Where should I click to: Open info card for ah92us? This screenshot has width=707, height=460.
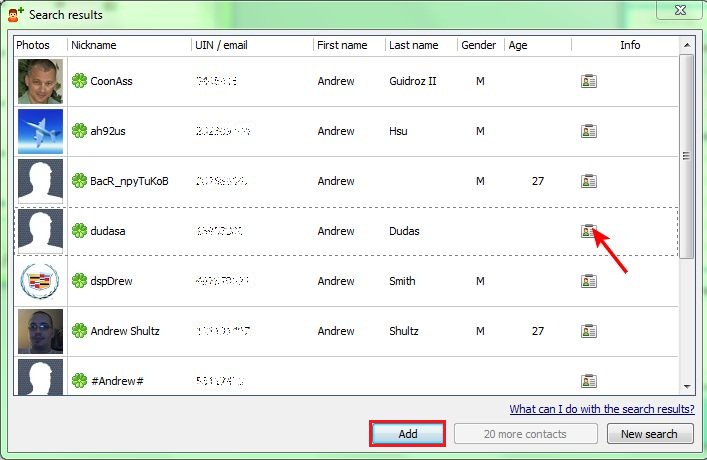tap(589, 131)
